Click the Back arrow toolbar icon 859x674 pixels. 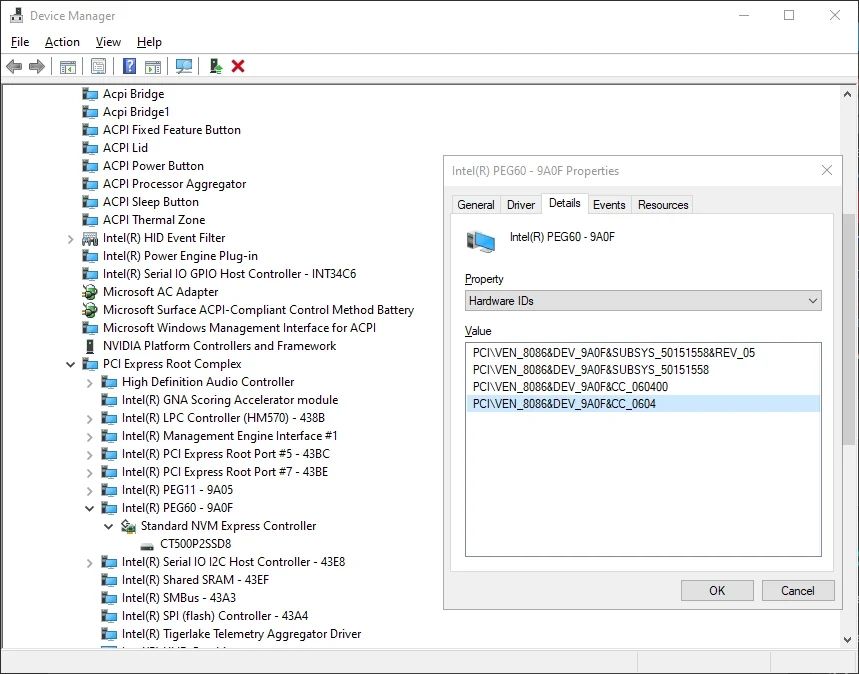[x=14, y=66]
